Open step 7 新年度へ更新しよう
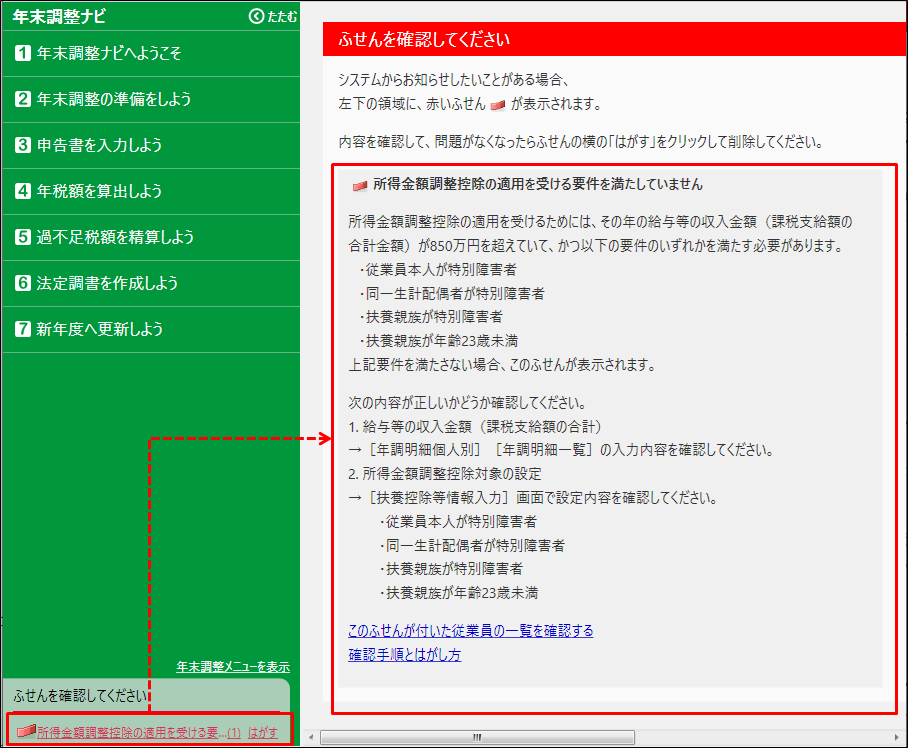 point(151,329)
